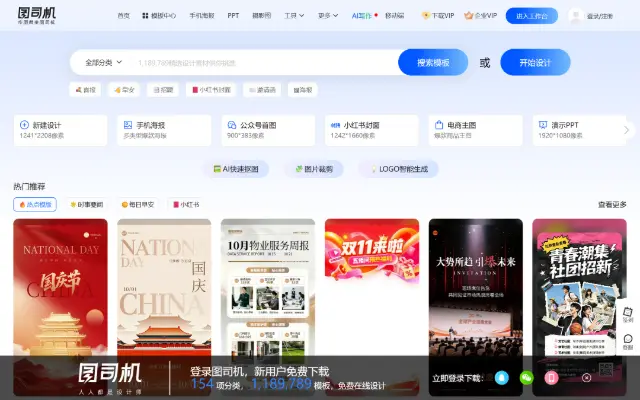The image size is (640, 400).
Task: Select the 小红书封面 quick search tag
Action: click(x=211, y=90)
